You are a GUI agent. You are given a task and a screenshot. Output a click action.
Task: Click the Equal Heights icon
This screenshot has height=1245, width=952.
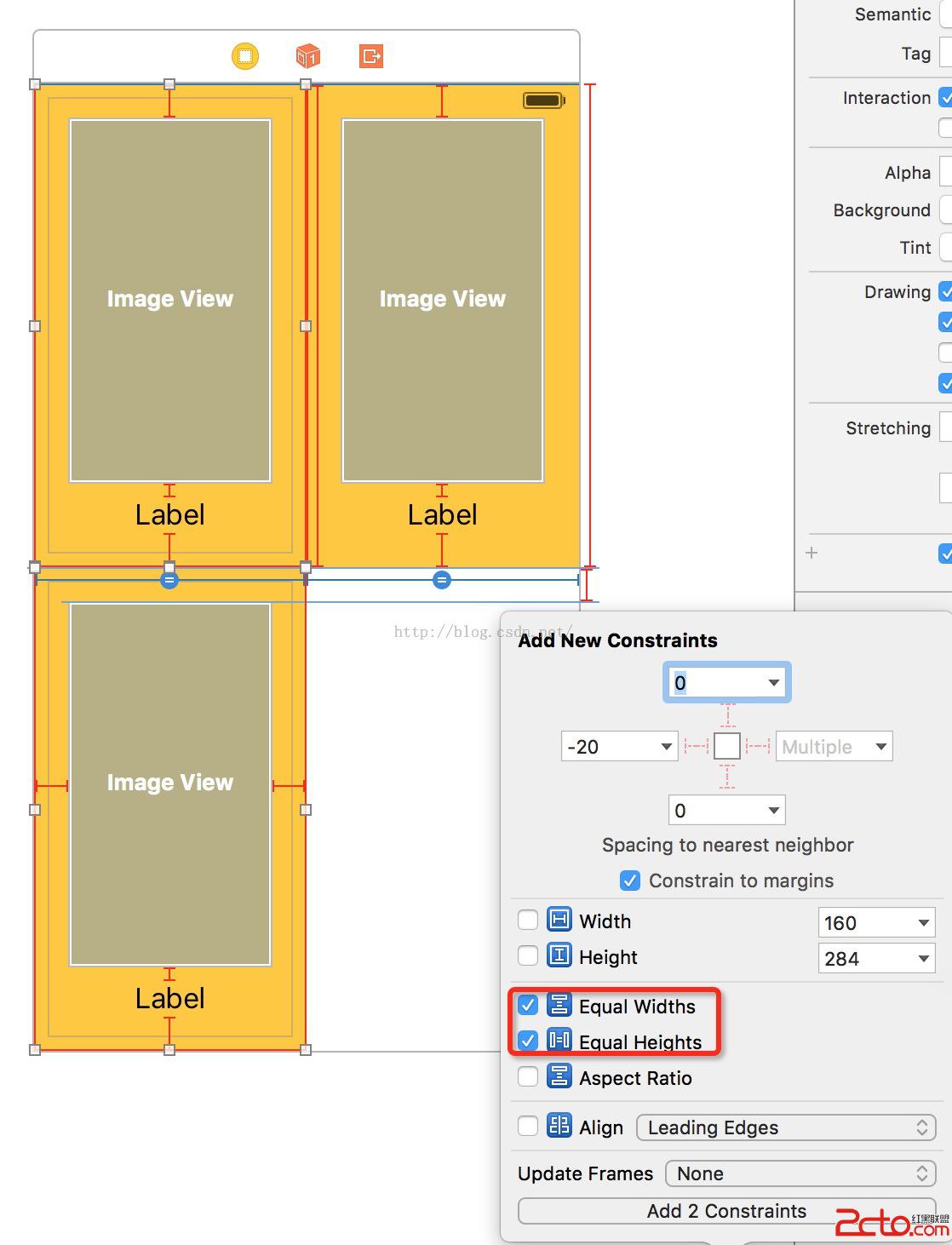click(x=559, y=1040)
